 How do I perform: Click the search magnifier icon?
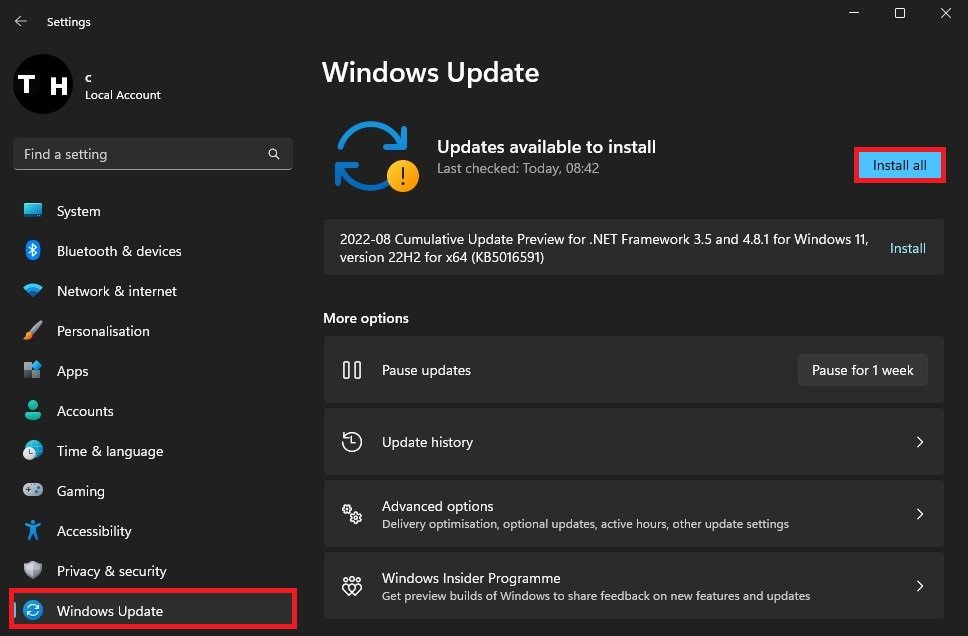pyautogui.click(x=274, y=155)
